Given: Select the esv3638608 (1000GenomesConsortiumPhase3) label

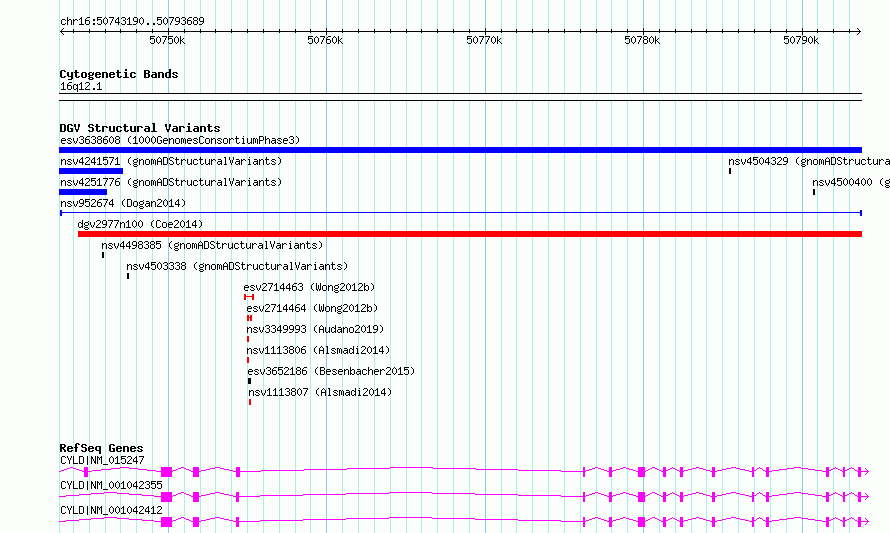Looking at the screenshot, I should pyautogui.click(x=180, y=140).
